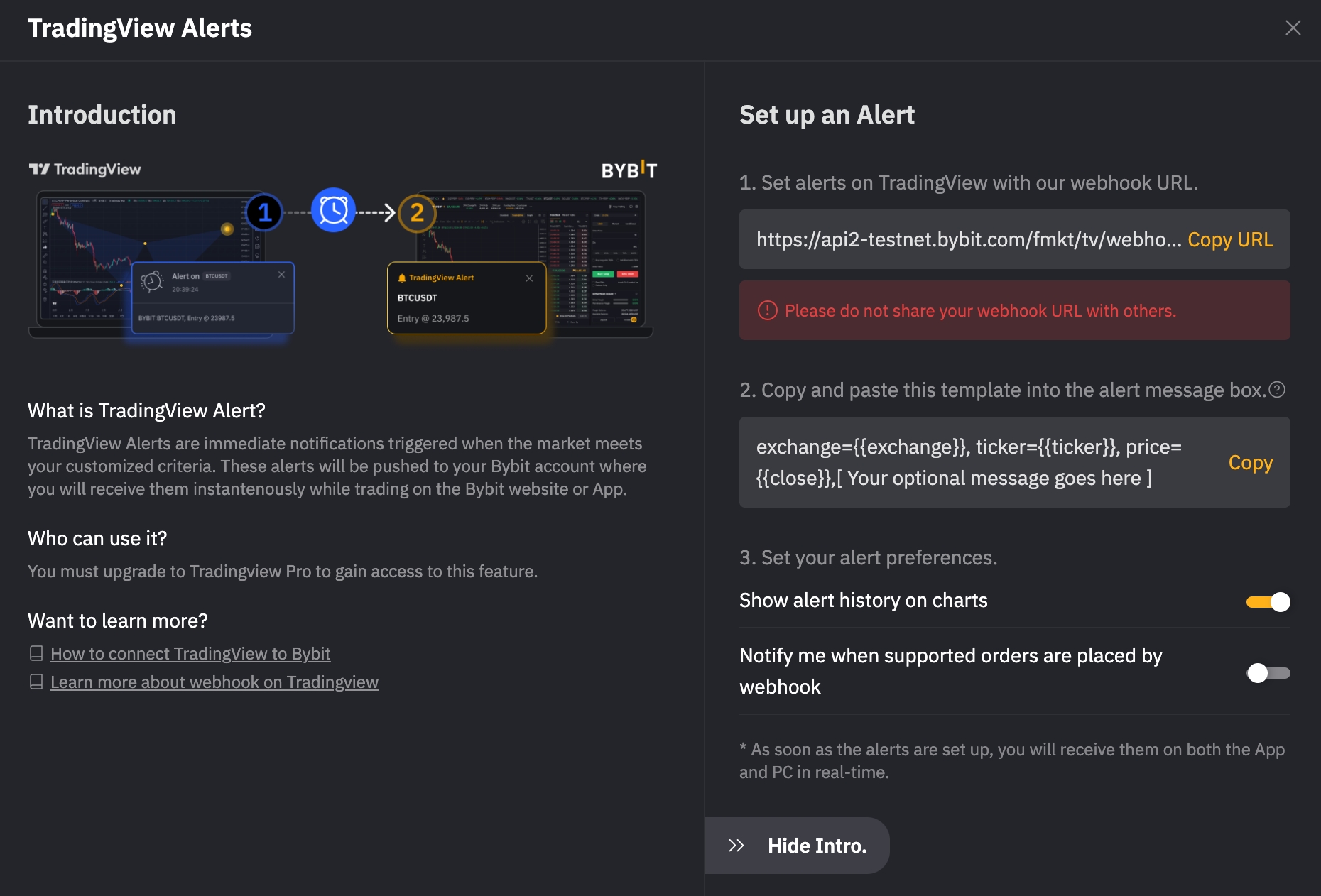Click the warning icon in the red notice

coord(768,310)
